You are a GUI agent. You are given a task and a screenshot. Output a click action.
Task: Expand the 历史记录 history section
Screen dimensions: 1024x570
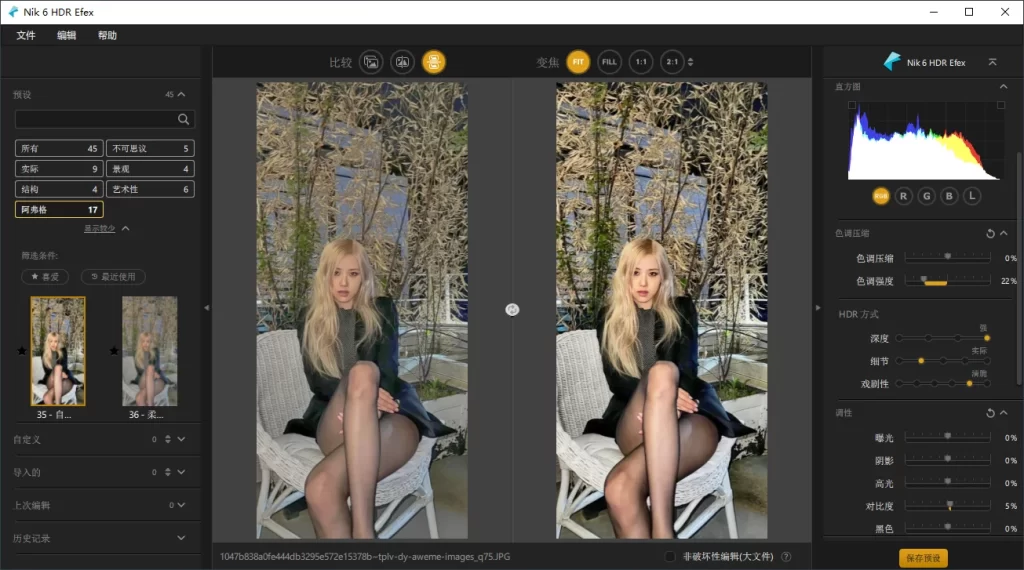[x=181, y=538]
